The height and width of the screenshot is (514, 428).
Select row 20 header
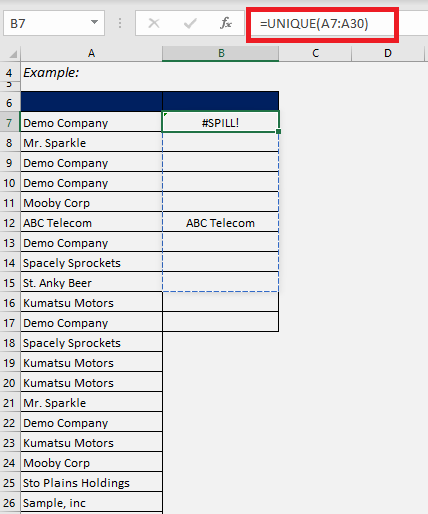tap(9, 383)
